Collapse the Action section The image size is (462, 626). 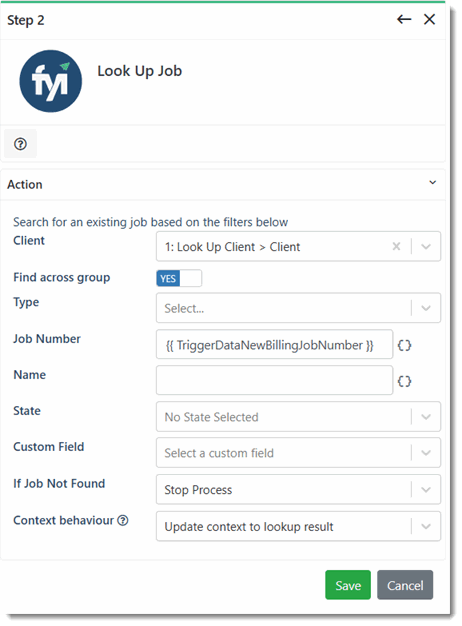(432, 183)
